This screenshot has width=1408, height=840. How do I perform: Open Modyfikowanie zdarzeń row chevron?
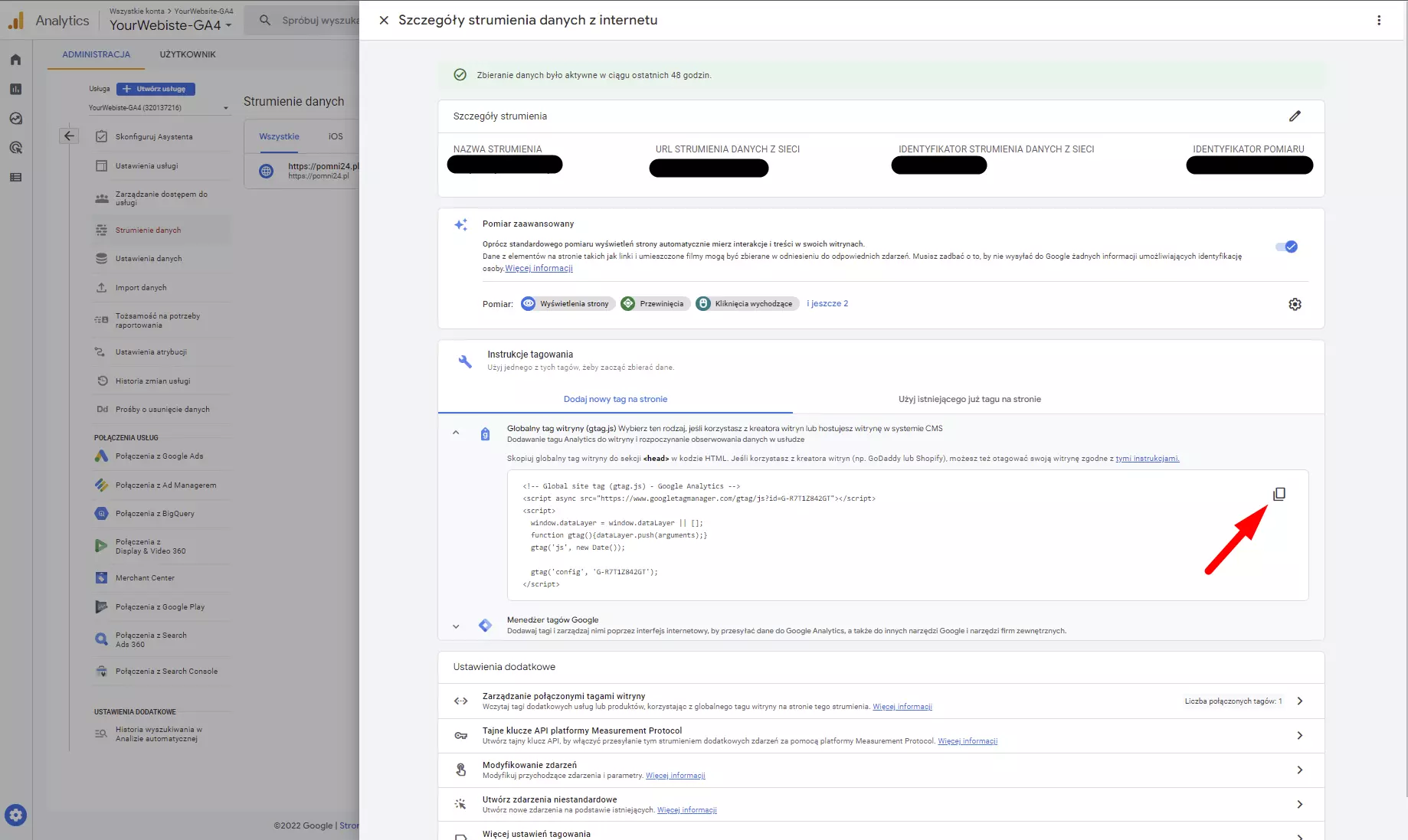point(1300,770)
